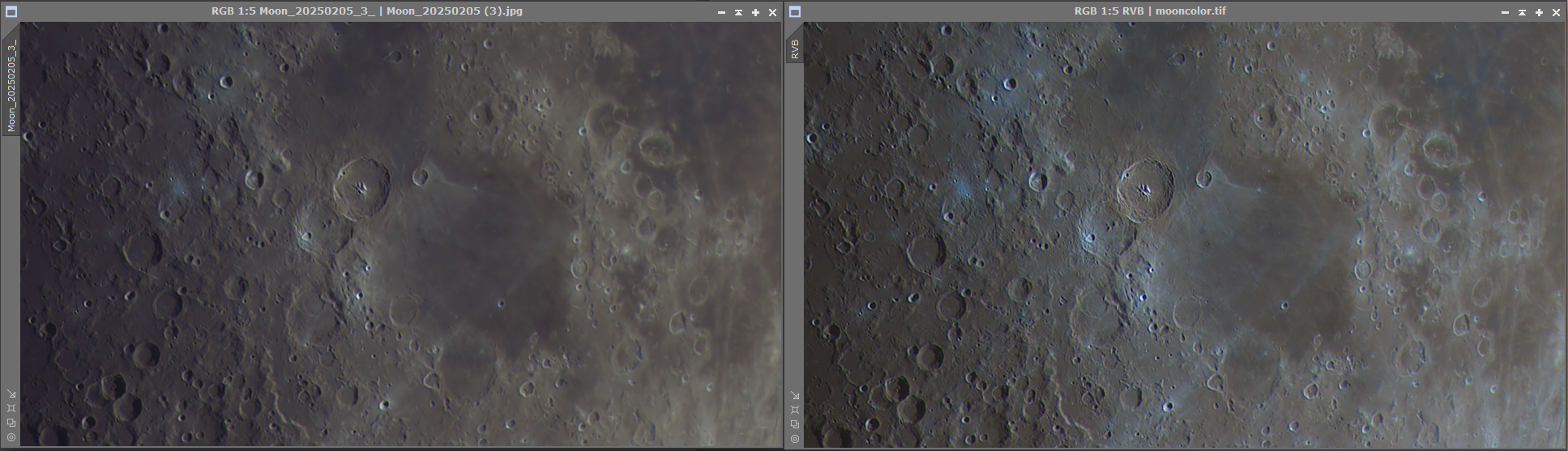This screenshot has width=1568, height=451.
Task: Shade the Moon_20250205 (3).jpg window with the roll-up button
Action: pyautogui.click(x=738, y=12)
